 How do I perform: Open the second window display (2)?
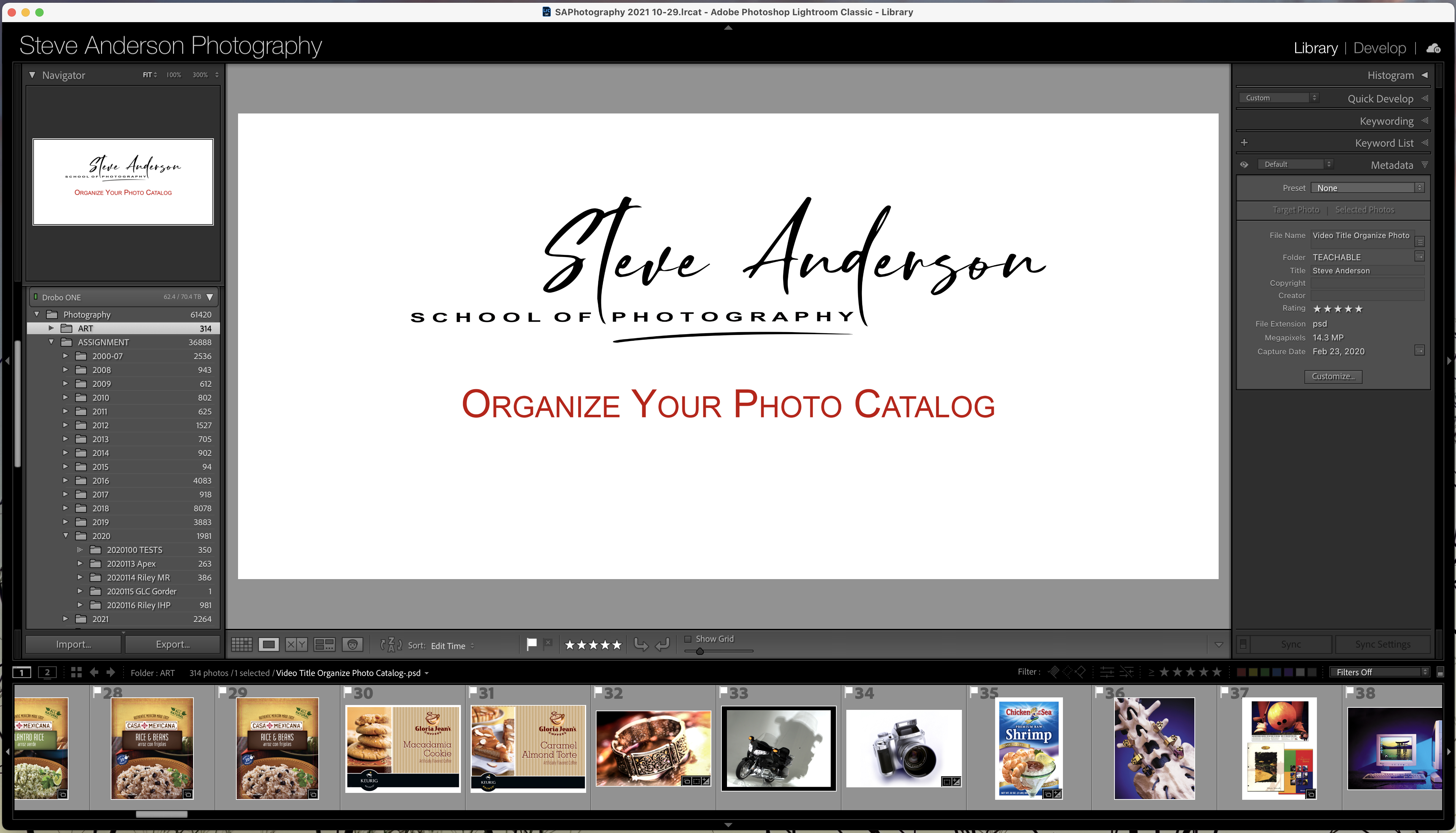click(x=47, y=672)
